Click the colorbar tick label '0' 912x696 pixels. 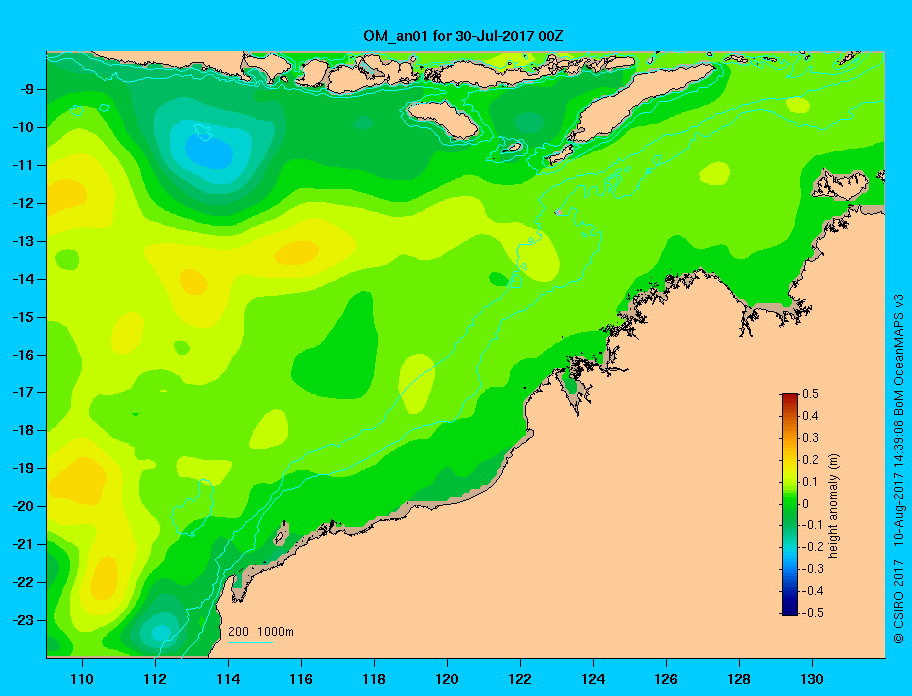tap(806, 504)
